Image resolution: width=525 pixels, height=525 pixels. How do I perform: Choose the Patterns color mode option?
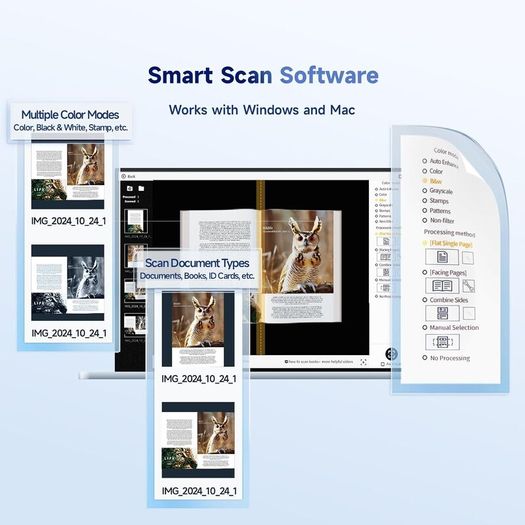pos(436,211)
